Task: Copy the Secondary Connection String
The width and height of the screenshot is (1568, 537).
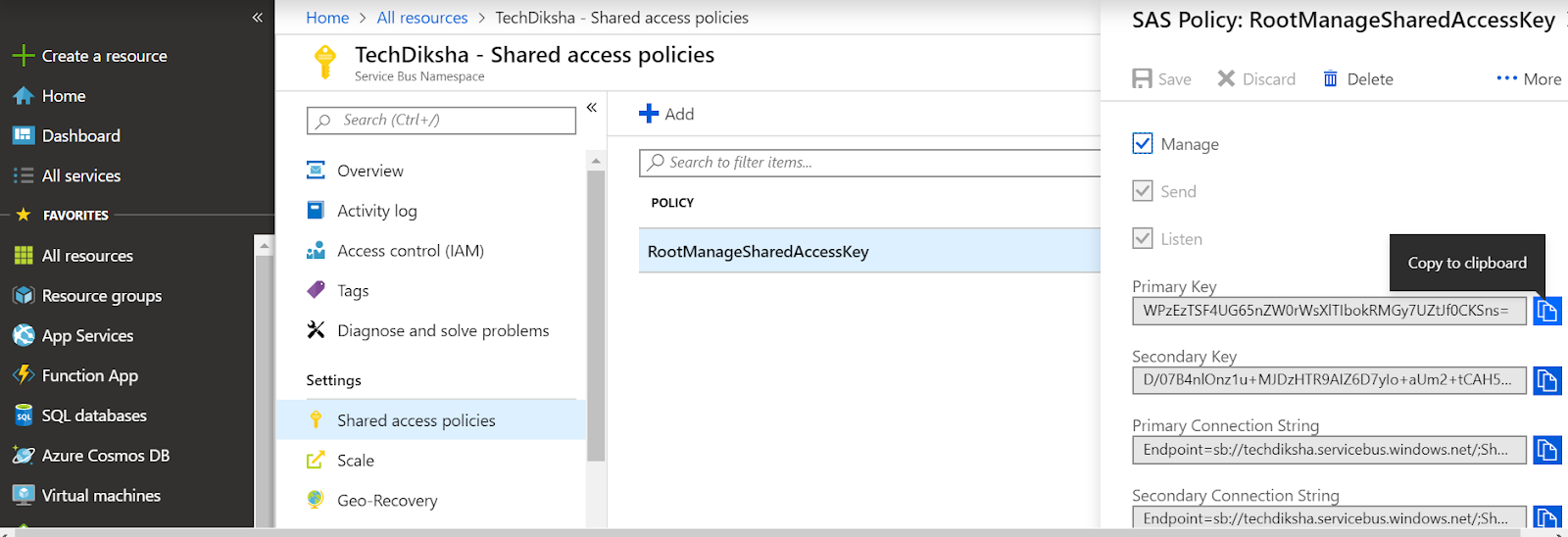Action: (x=1547, y=517)
